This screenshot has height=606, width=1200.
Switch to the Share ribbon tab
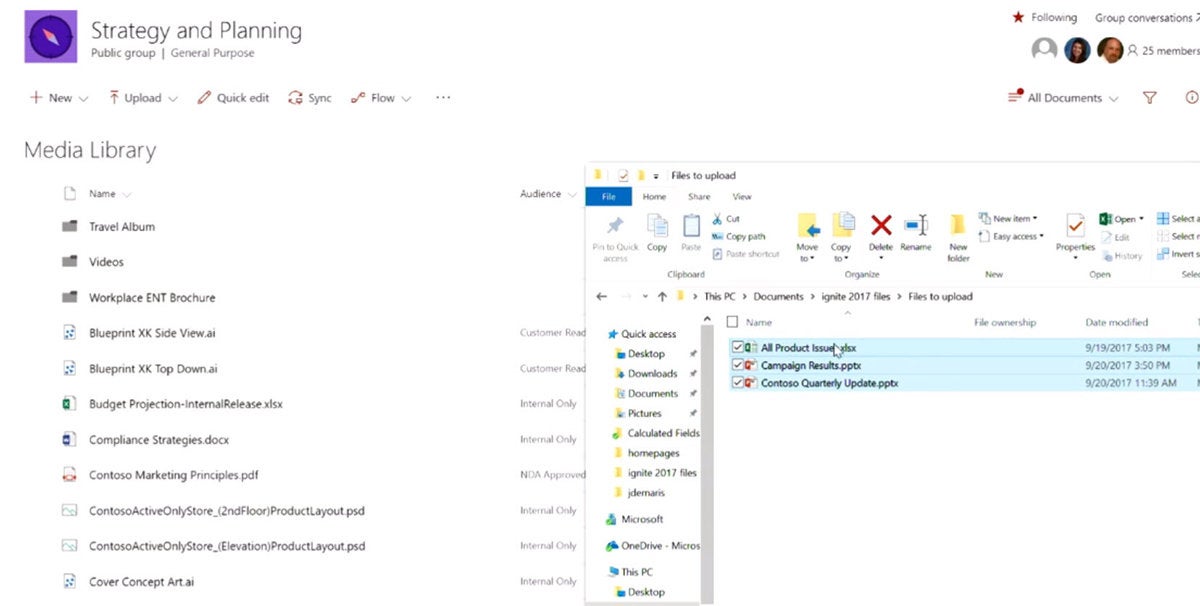(699, 197)
